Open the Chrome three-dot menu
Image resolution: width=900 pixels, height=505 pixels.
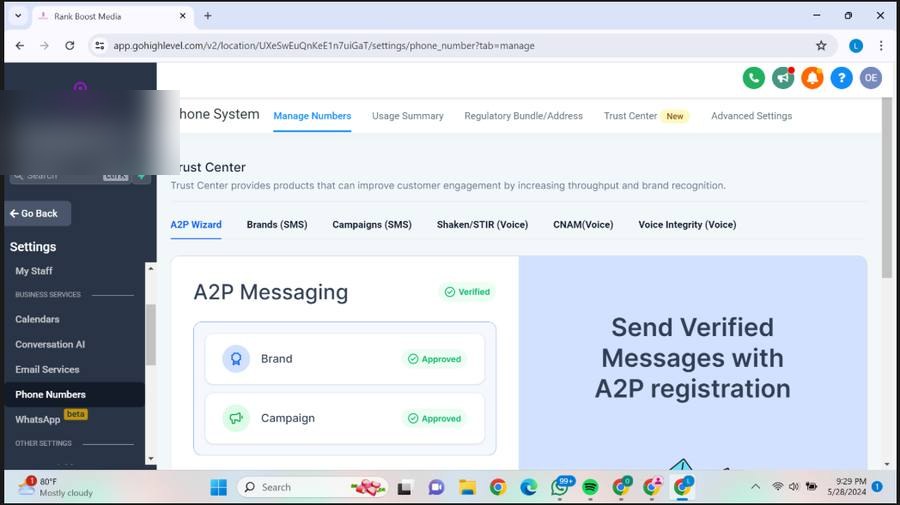(881, 46)
